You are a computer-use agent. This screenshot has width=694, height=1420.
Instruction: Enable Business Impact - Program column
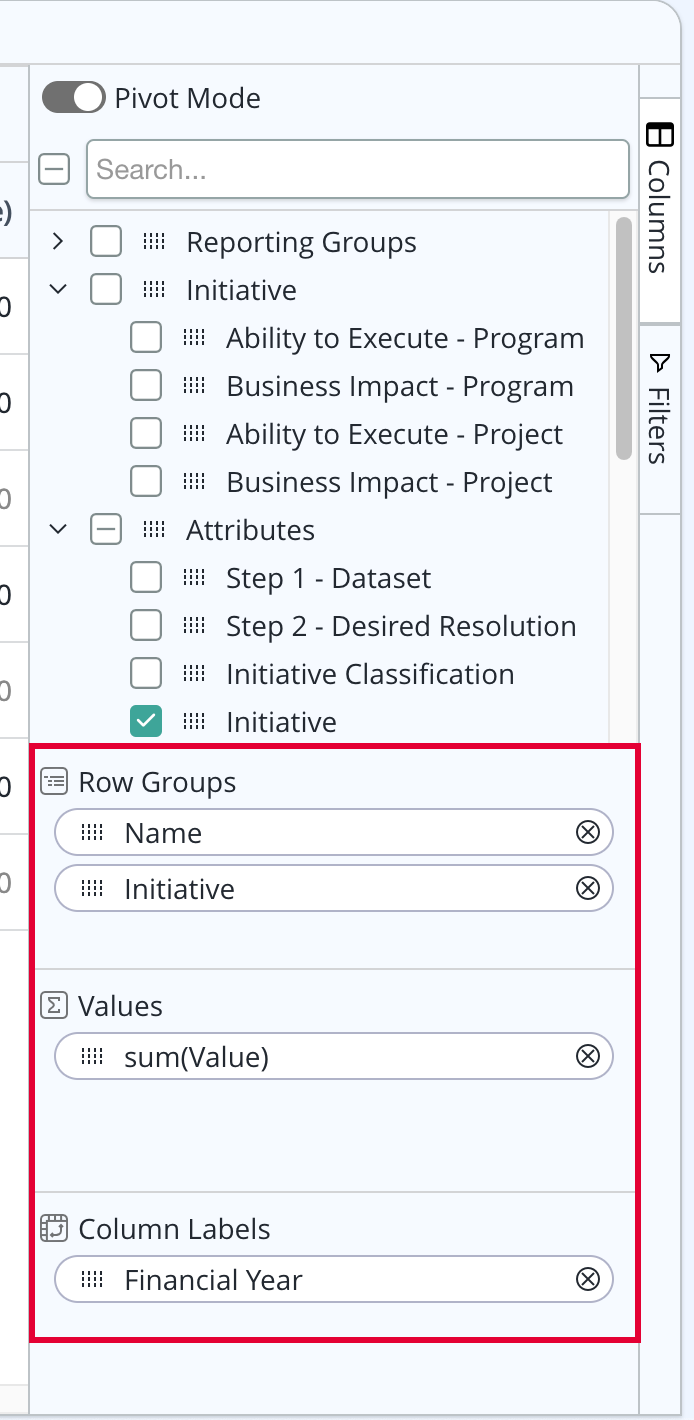pyautogui.click(x=146, y=386)
